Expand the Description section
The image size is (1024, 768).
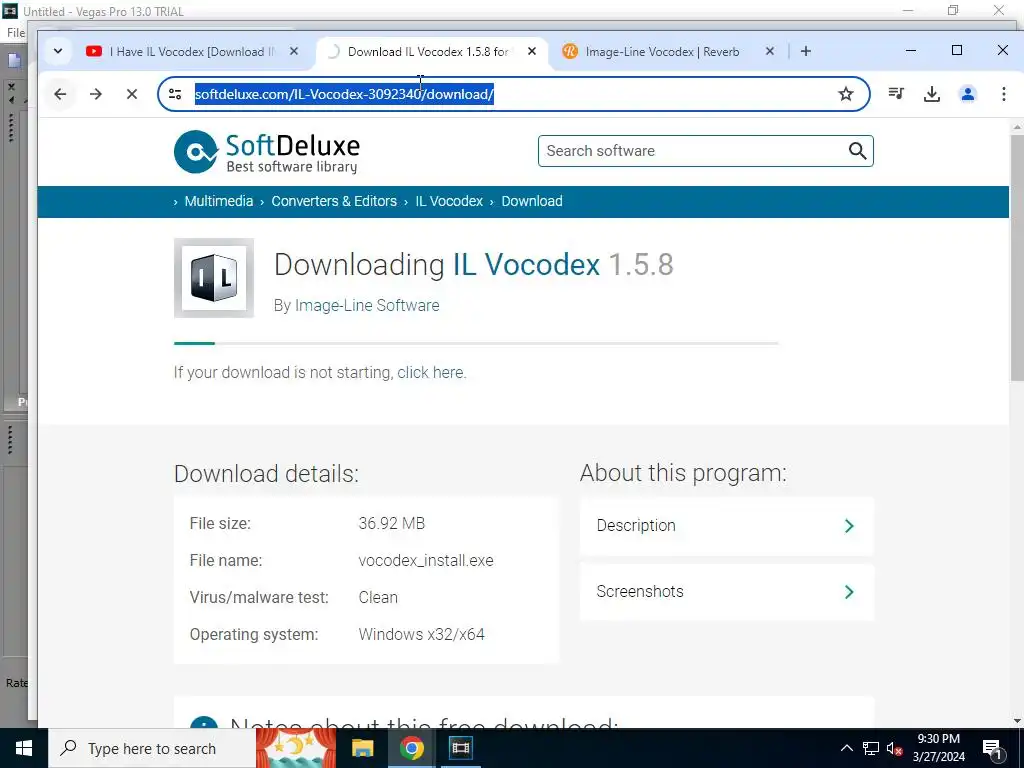tap(726, 526)
